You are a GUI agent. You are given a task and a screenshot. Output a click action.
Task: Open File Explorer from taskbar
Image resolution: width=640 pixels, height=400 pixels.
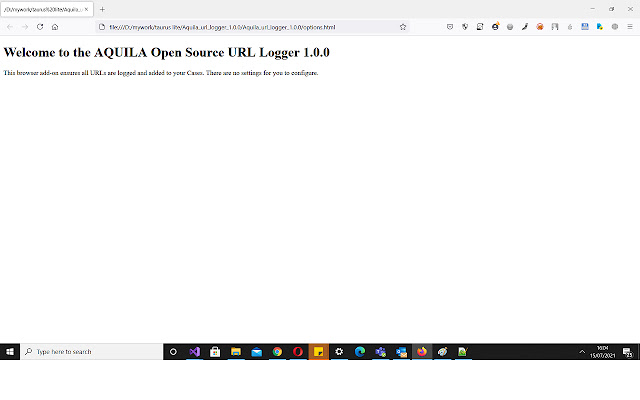(x=236, y=351)
